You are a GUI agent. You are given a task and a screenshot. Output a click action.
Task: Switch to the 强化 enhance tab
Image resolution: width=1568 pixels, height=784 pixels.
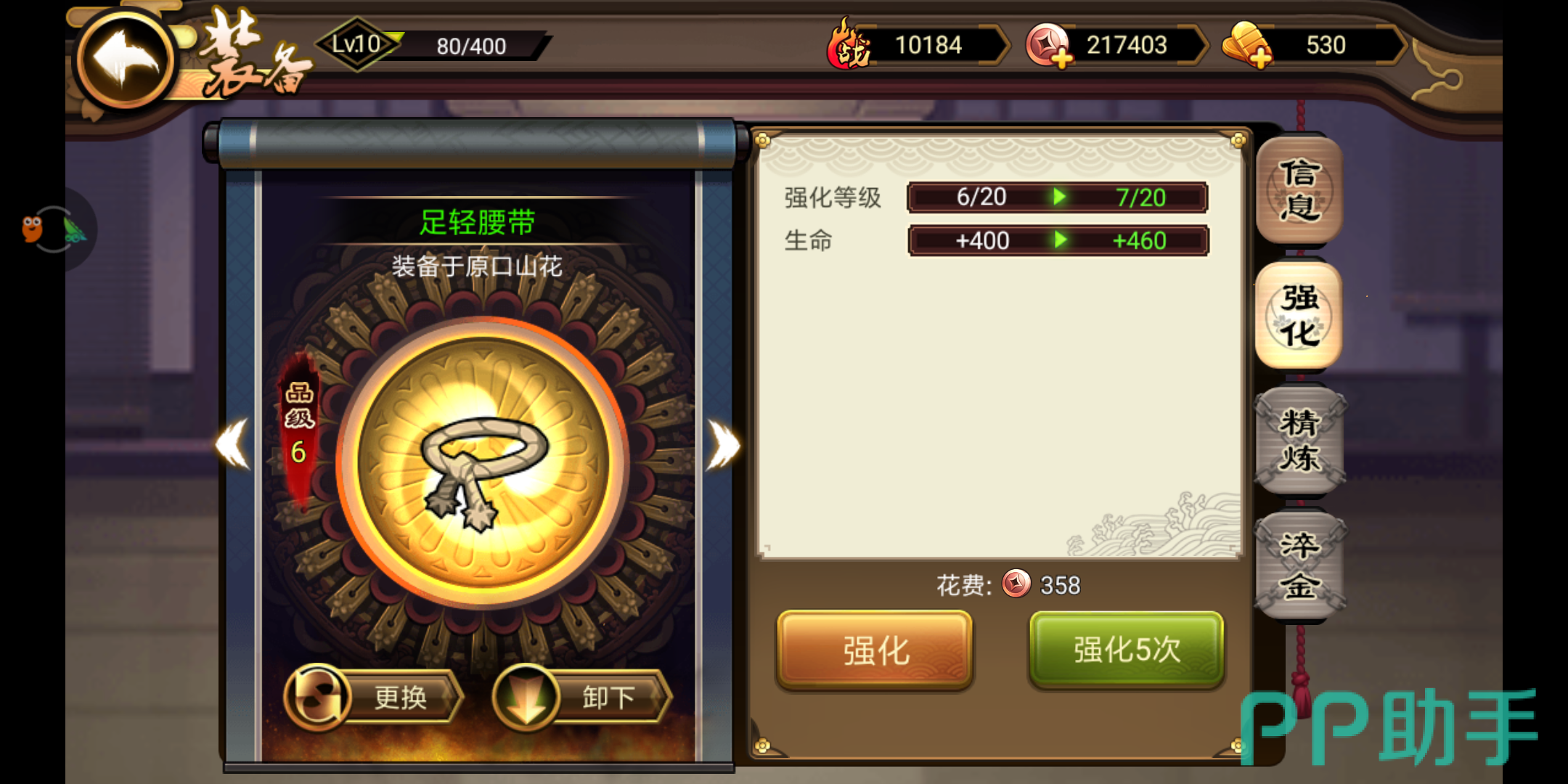click(x=1299, y=315)
